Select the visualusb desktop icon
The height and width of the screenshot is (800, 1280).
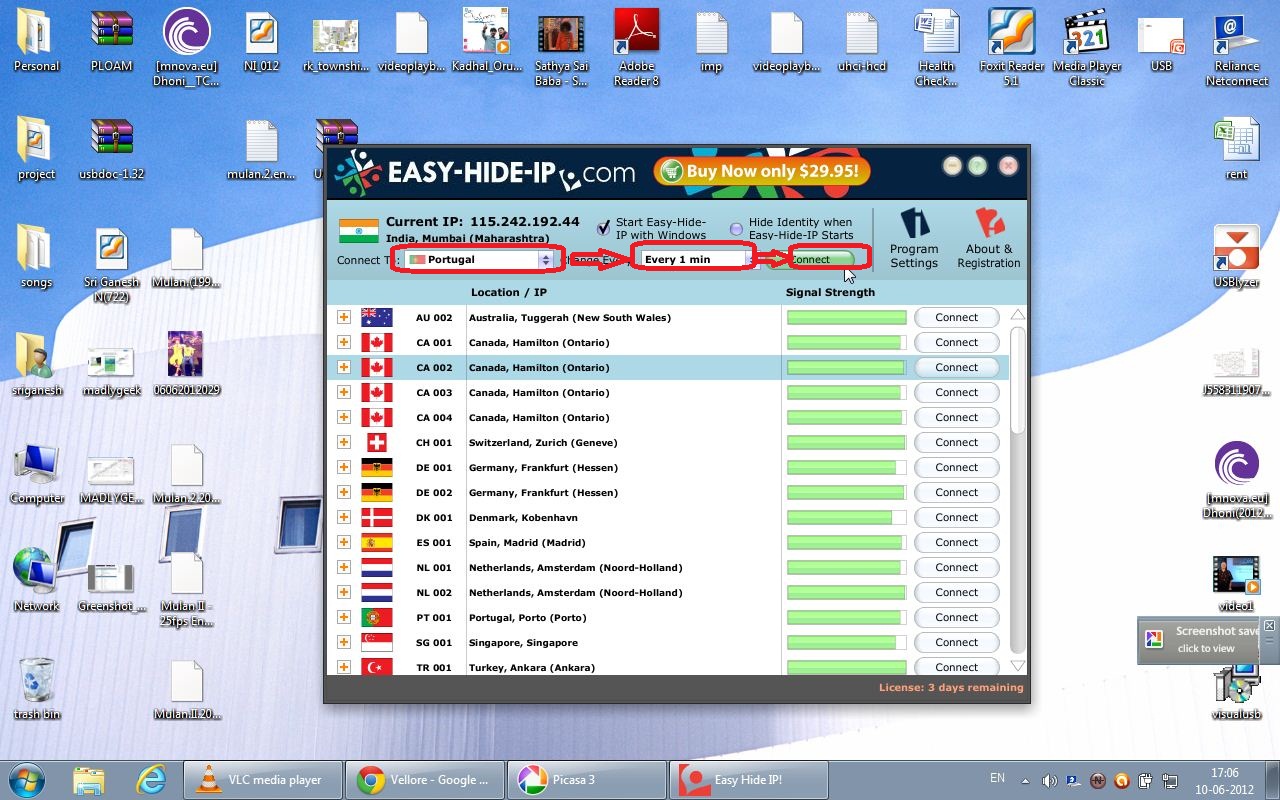pyautogui.click(x=1237, y=689)
